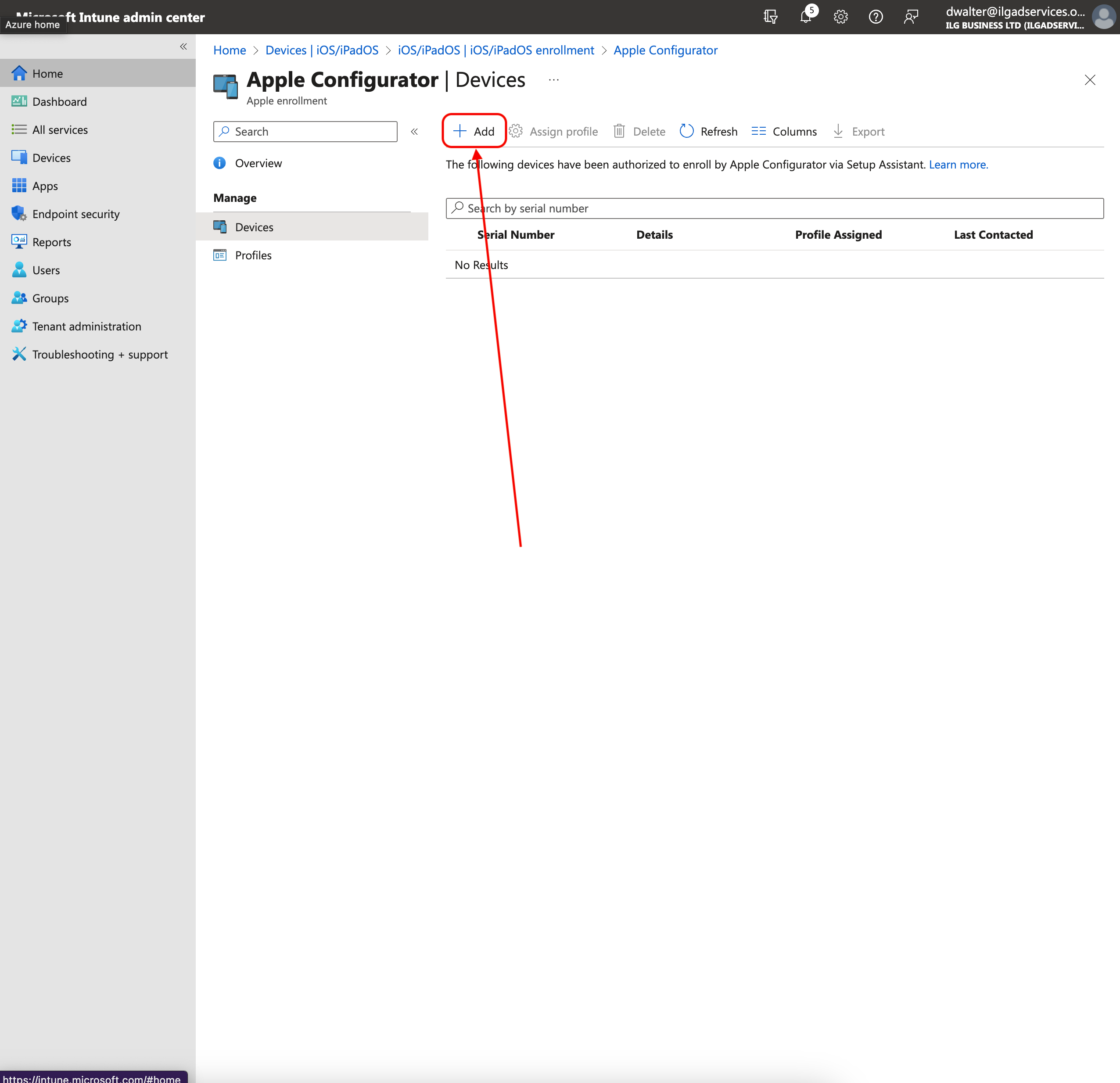The width and height of the screenshot is (1120, 1083).
Task: Open the ellipsis more options menu
Action: (x=553, y=80)
